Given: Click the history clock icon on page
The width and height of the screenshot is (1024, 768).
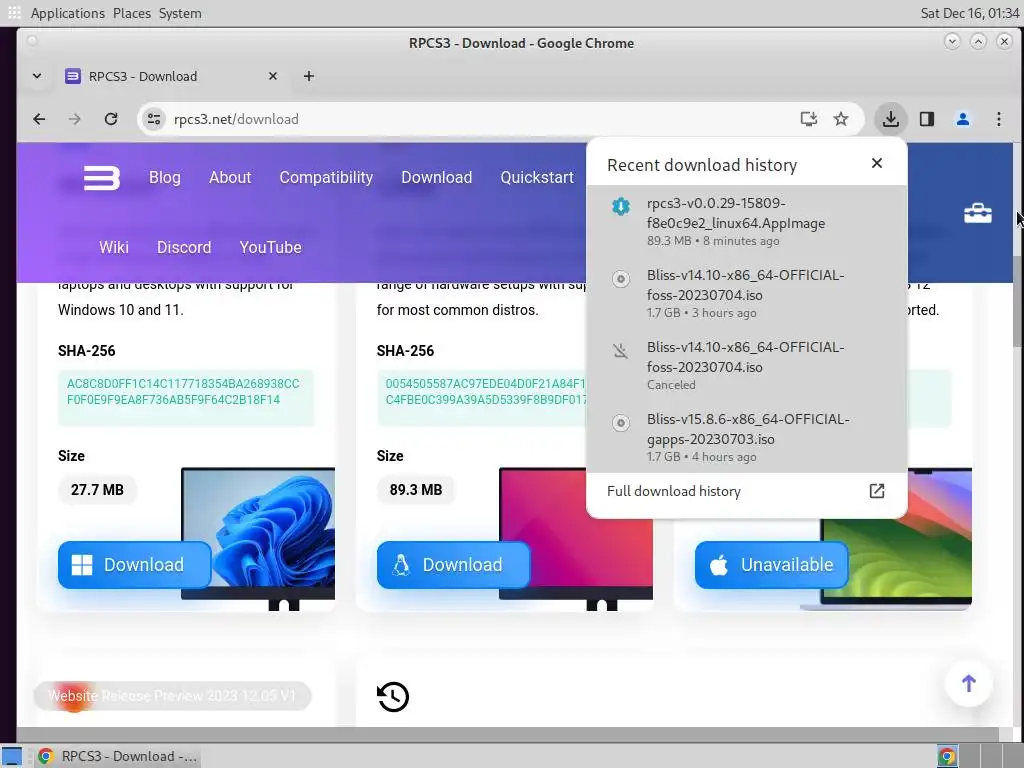Looking at the screenshot, I should pos(393,697).
